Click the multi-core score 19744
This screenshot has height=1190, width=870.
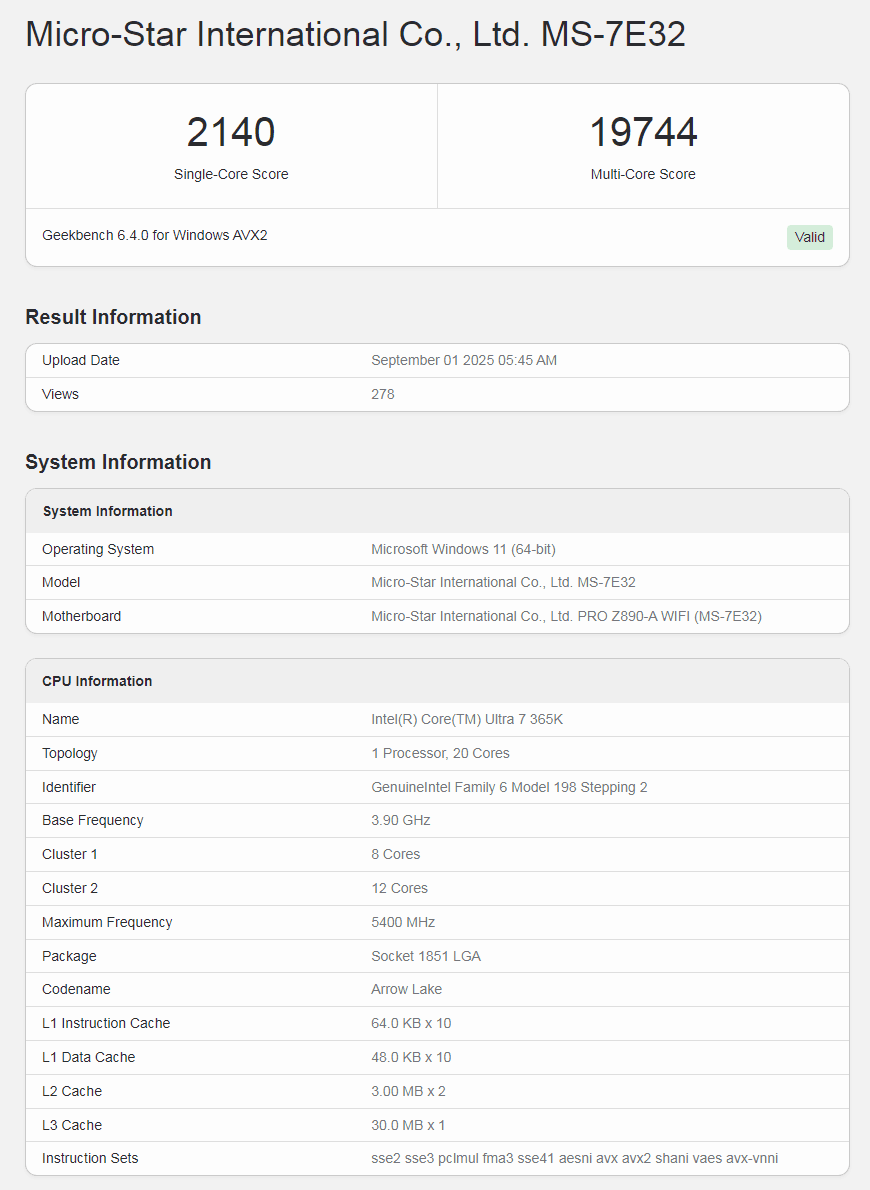[643, 132]
